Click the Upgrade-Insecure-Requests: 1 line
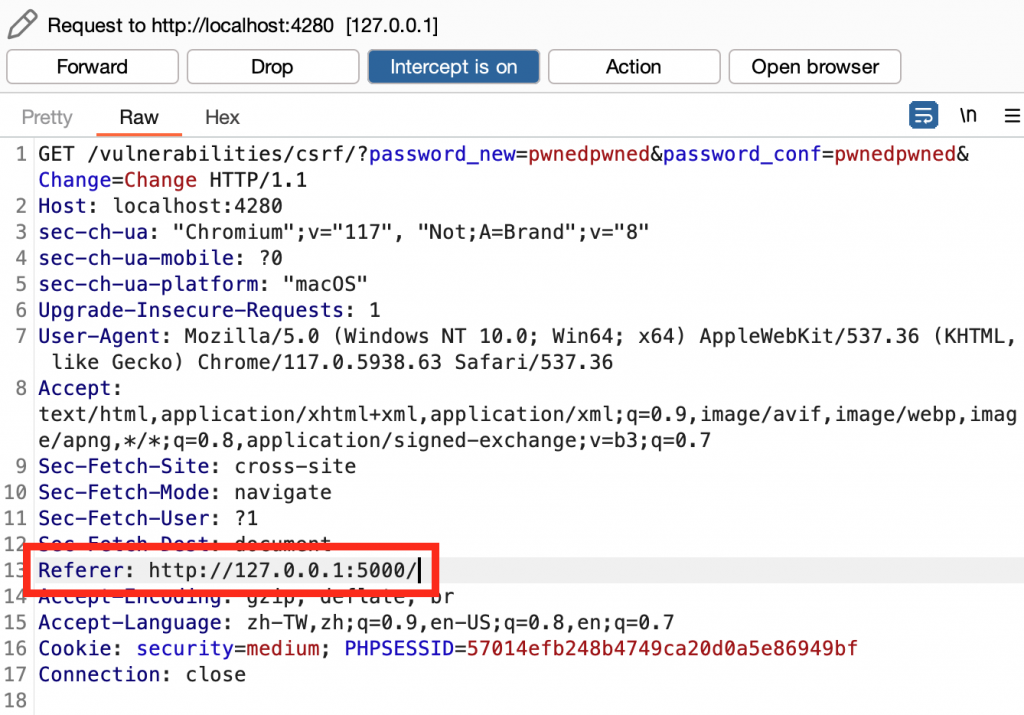The image size is (1024, 715). point(209,310)
